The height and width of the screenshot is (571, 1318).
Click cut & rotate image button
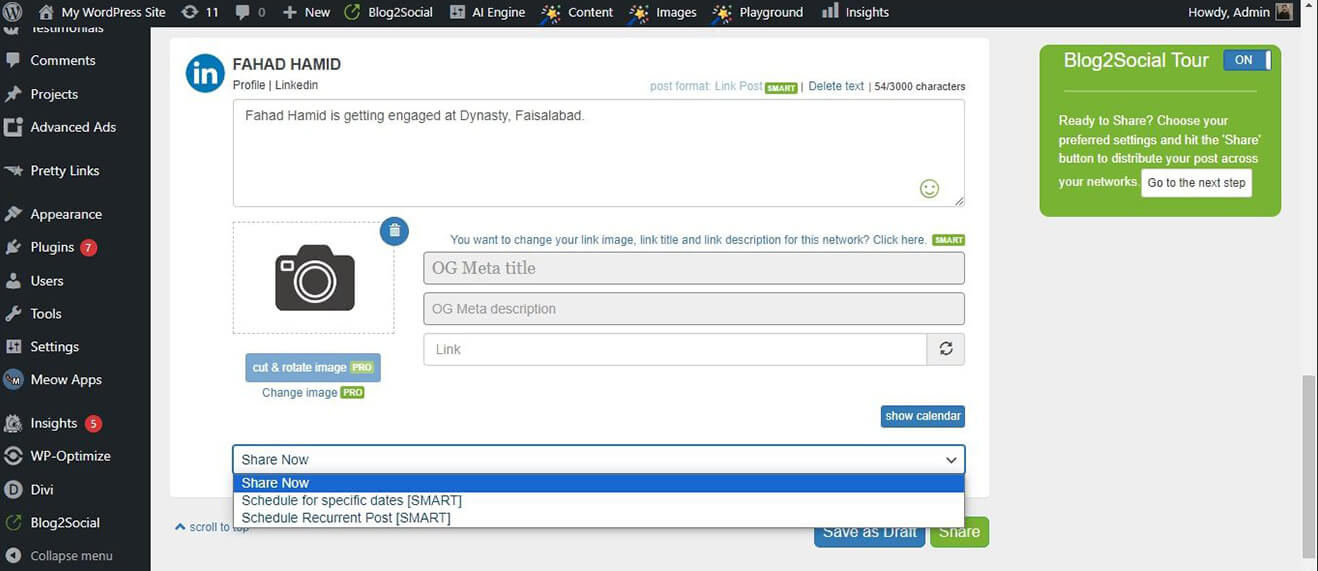[313, 368]
